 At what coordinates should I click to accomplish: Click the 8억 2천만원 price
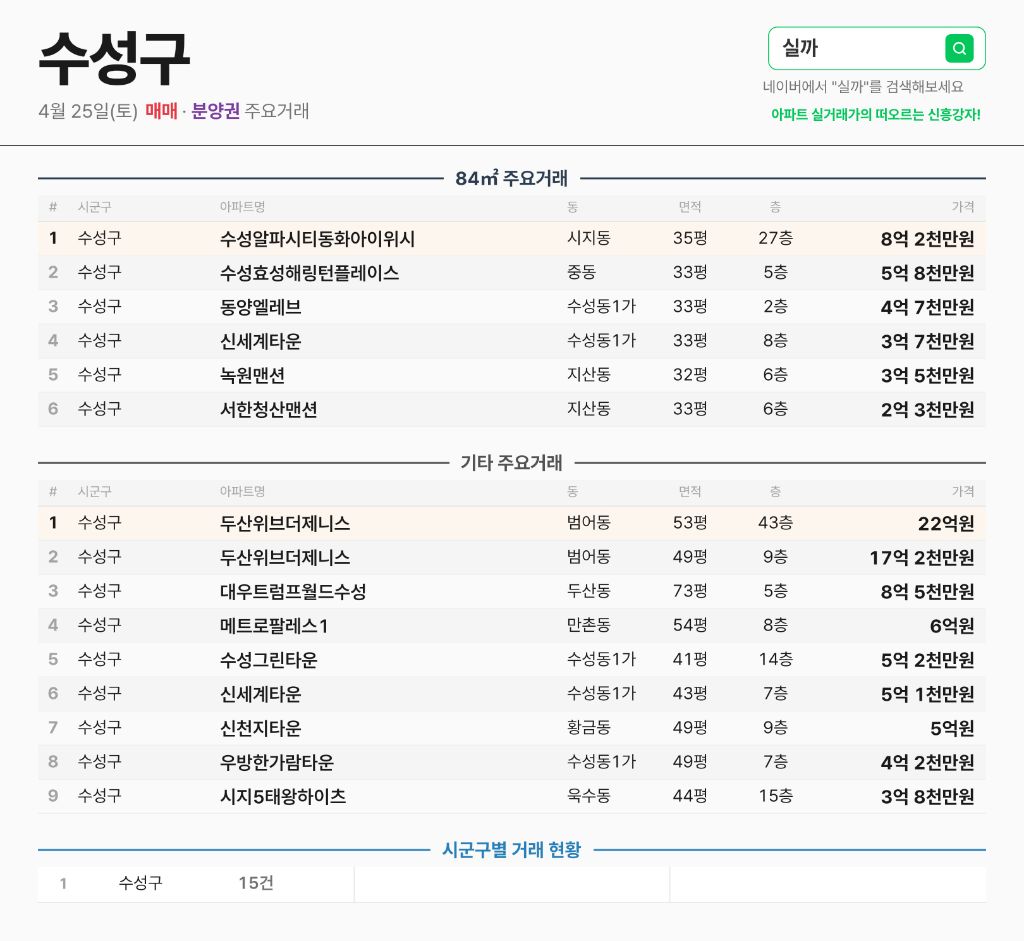click(927, 238)
